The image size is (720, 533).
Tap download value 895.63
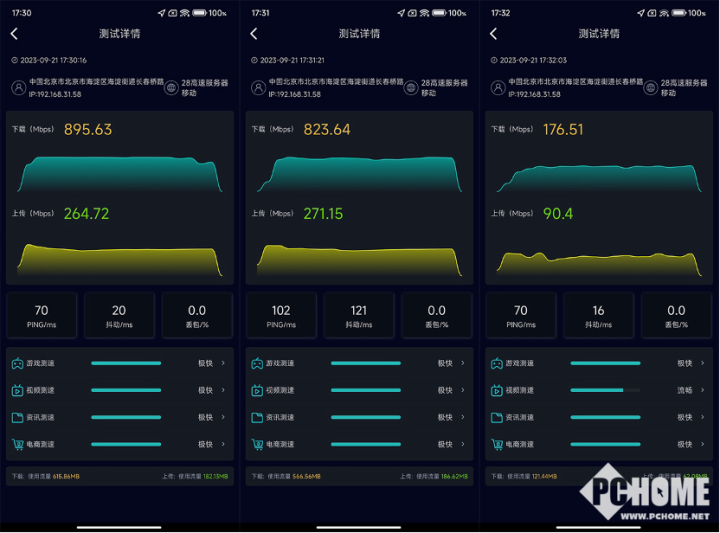click(88, 129)
